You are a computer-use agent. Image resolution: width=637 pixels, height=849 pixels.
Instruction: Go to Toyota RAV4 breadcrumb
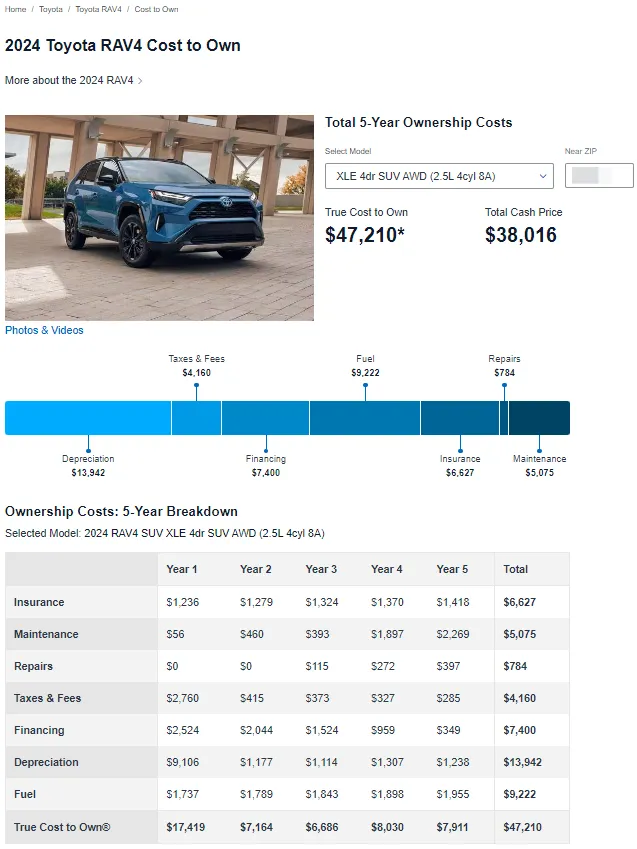point(98,9)
